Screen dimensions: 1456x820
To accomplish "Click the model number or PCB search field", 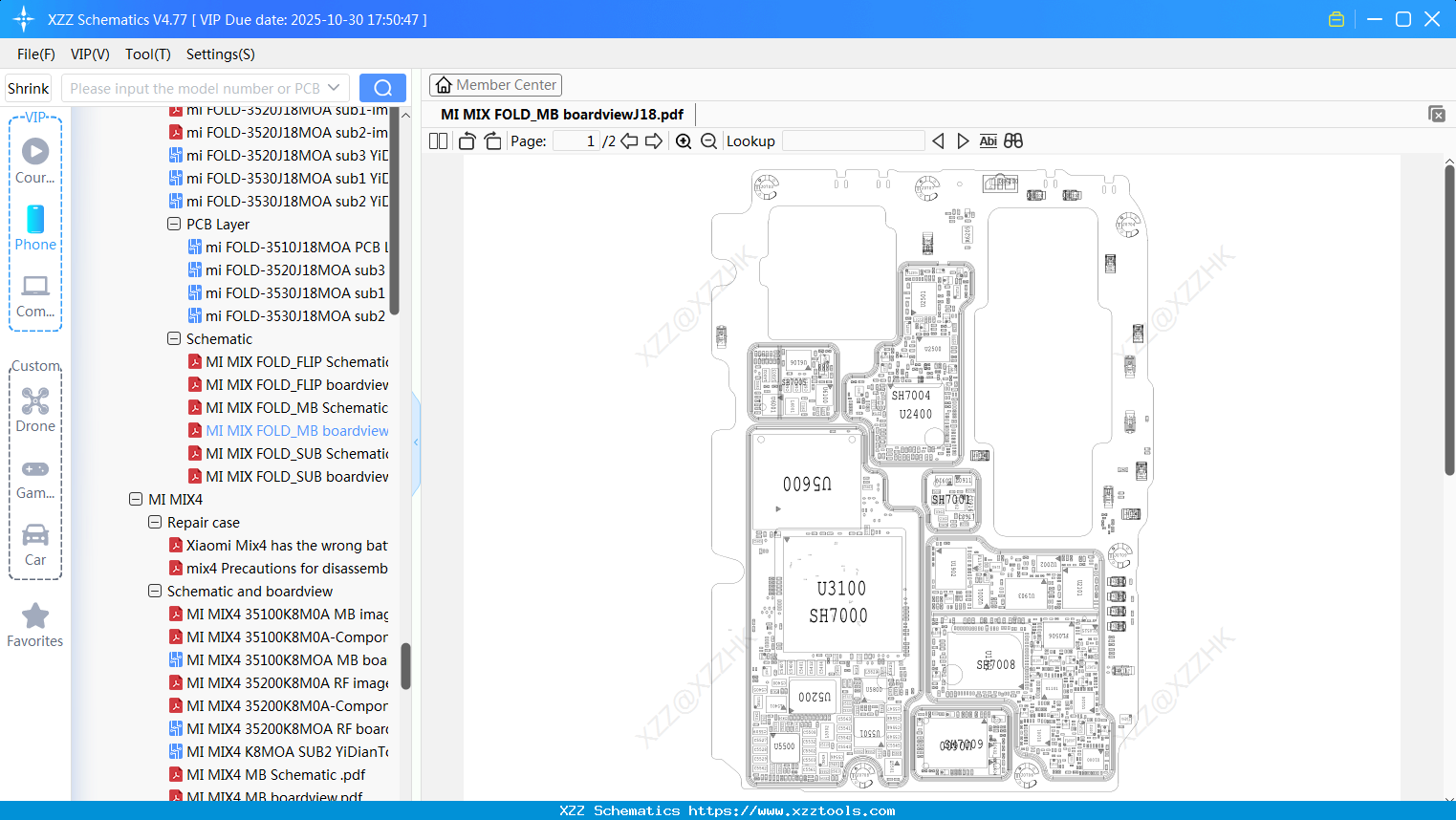I will [194, 88].
